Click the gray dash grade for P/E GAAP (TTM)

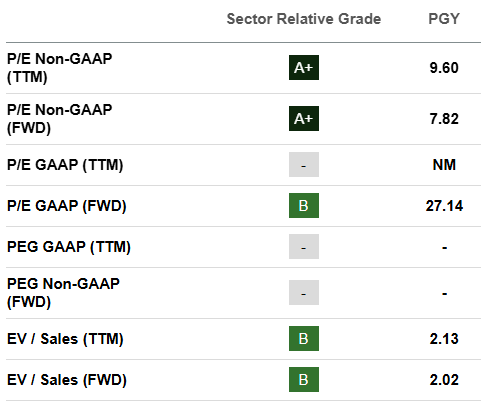click(304, 165)
